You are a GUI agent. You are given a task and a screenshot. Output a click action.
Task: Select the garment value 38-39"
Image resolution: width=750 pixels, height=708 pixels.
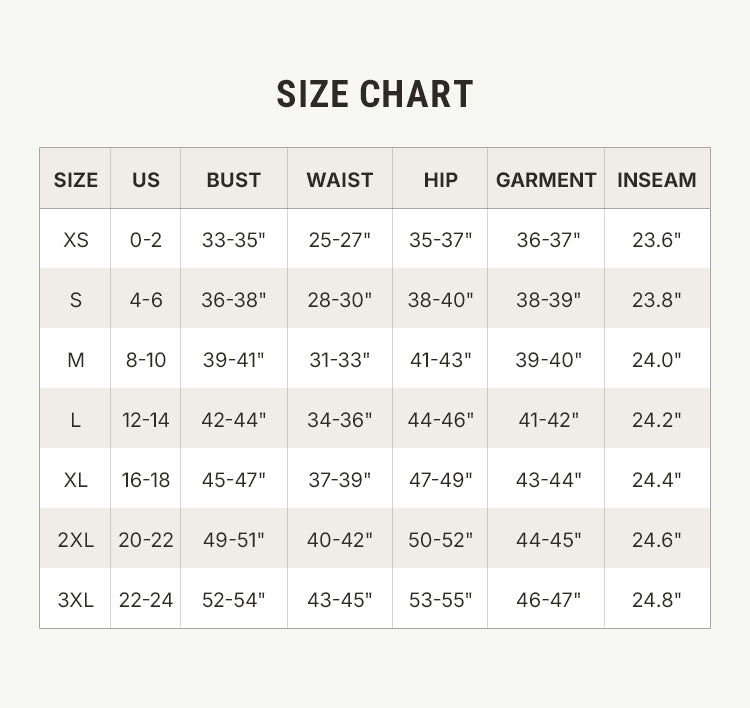coord(548,300)
